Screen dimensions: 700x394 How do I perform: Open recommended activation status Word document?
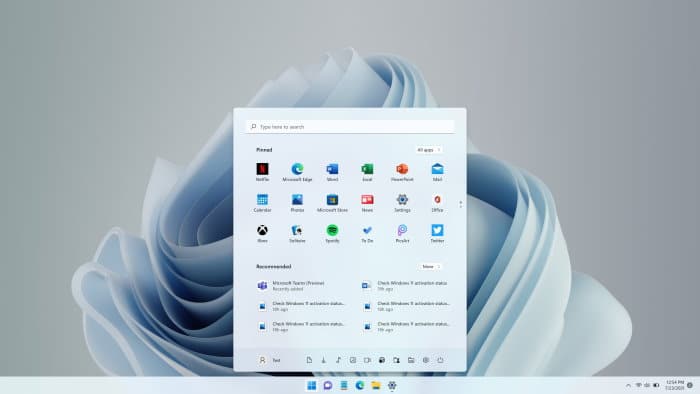[x=405, y=286]
